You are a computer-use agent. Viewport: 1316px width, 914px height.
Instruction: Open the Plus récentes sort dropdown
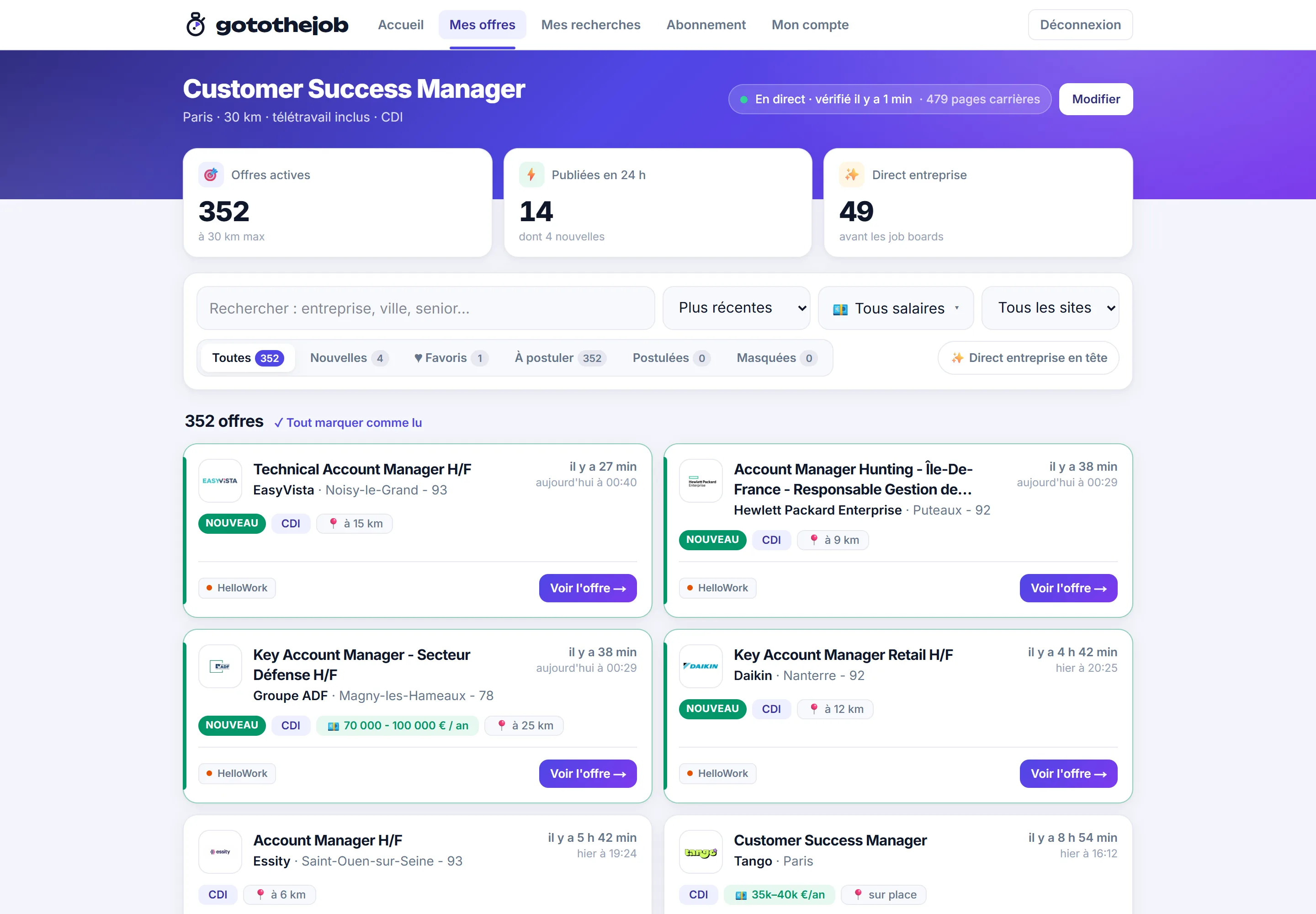click(737, 308)
